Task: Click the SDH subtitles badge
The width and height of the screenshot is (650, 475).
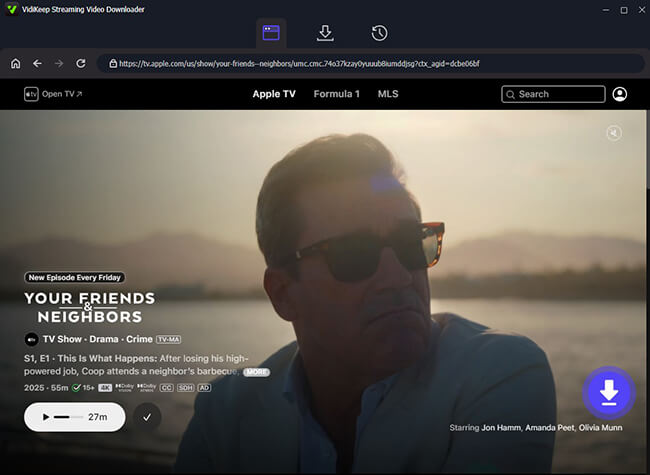Action: point(185,388)
